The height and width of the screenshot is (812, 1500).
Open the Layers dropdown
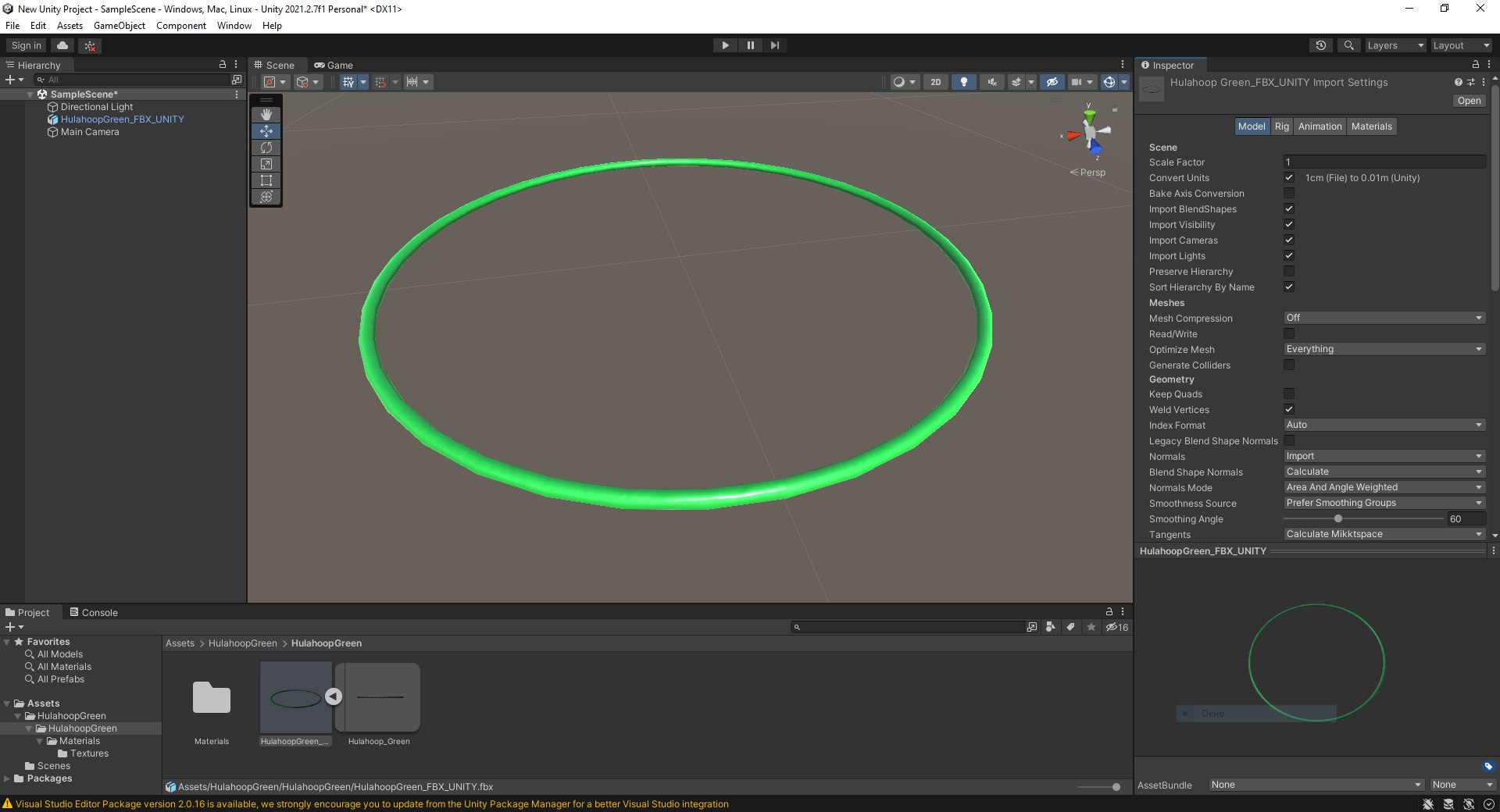pos(1395,45)
